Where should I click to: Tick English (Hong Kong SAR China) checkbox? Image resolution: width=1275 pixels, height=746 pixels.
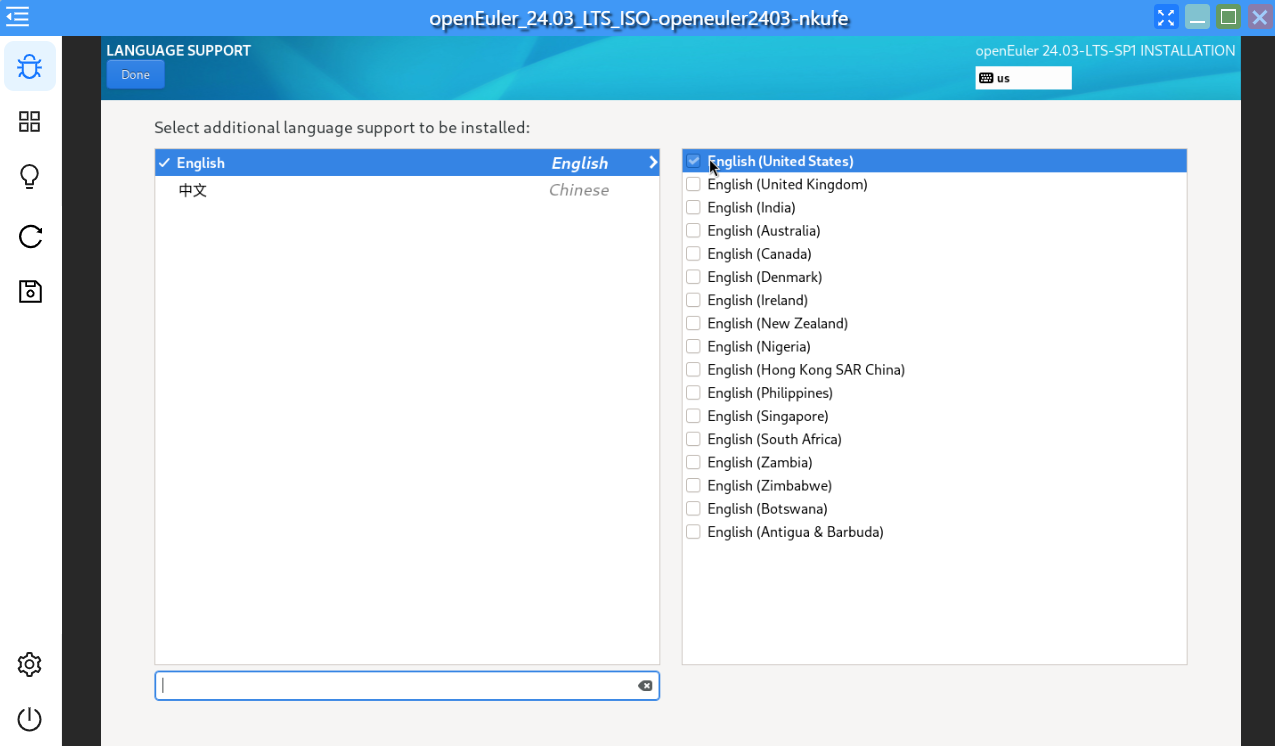[693, 369]
